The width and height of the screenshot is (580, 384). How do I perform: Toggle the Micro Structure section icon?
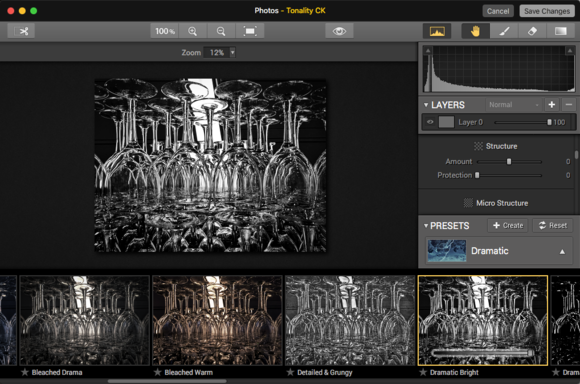click(x=468, y=203)
